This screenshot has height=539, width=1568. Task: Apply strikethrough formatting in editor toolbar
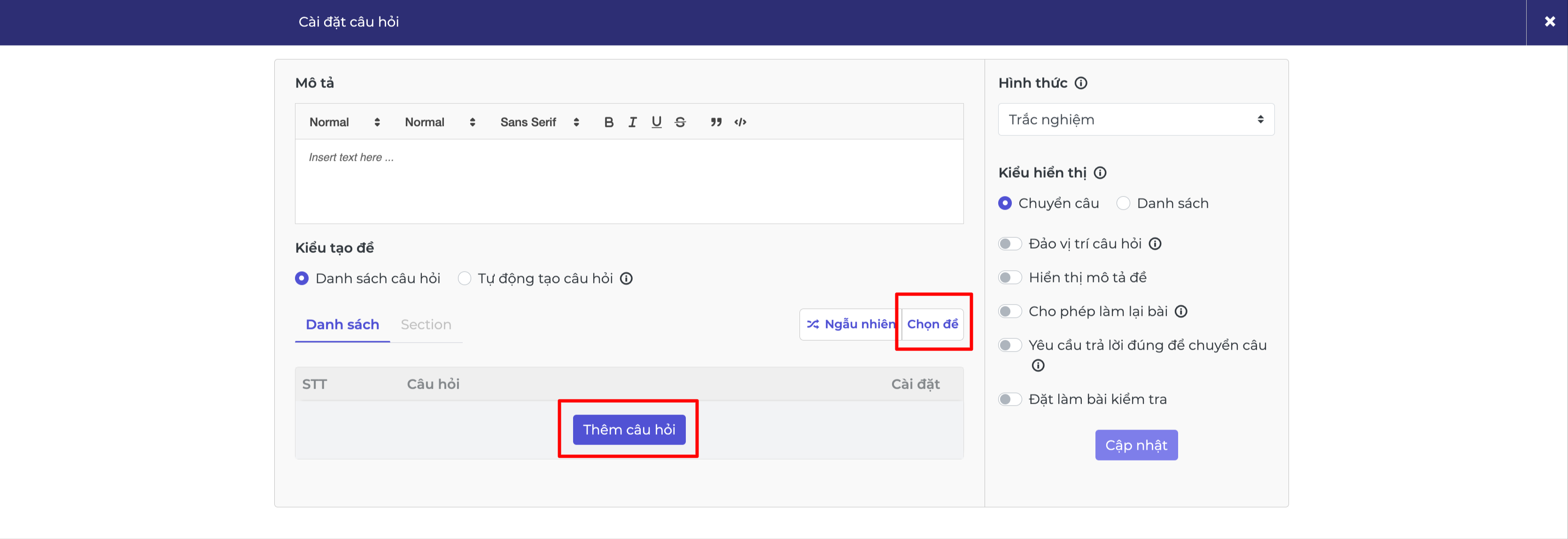point(680,123)
